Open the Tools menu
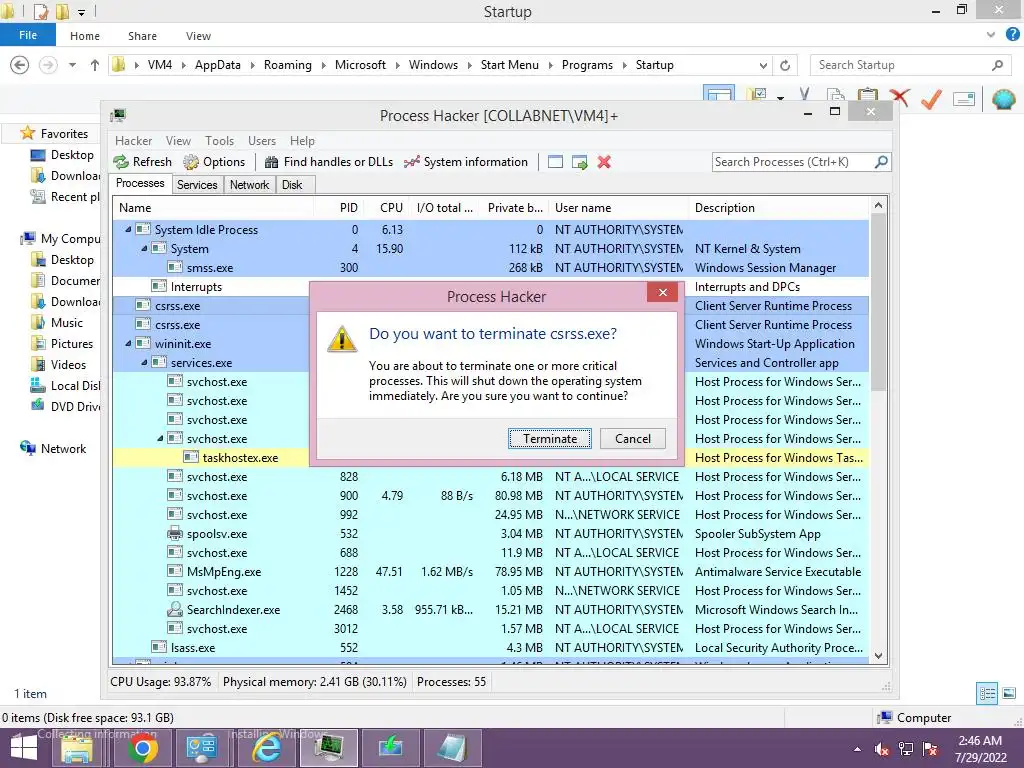 (219, 140)
